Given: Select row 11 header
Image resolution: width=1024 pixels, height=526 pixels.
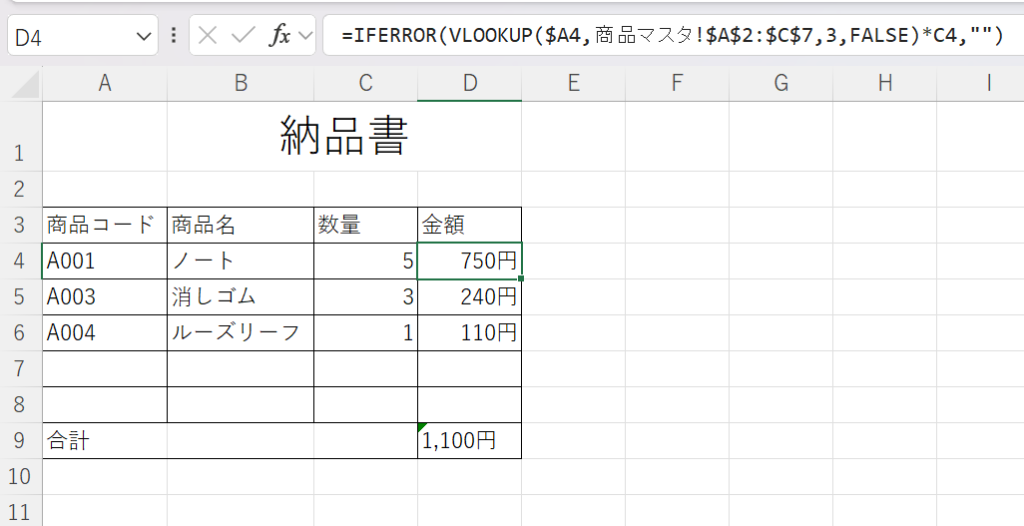Looking at the screenshot, I should pos(21,511).
